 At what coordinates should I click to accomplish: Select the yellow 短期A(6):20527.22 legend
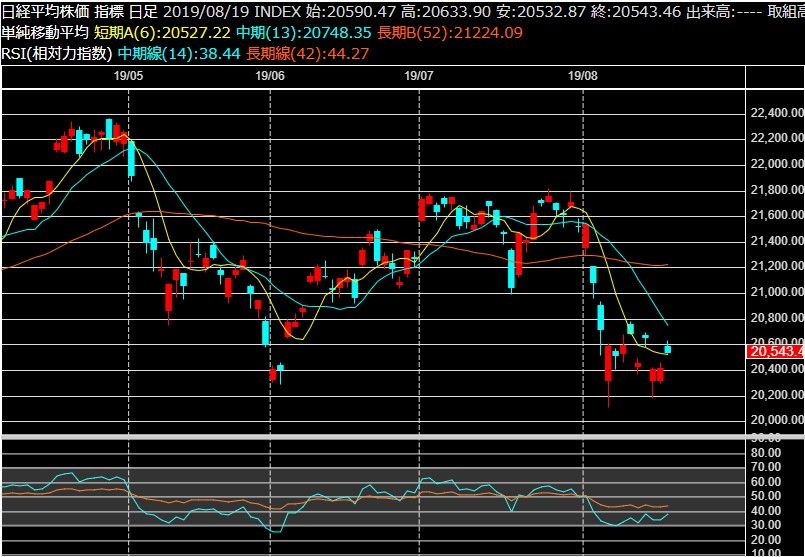tap(162, 32)
